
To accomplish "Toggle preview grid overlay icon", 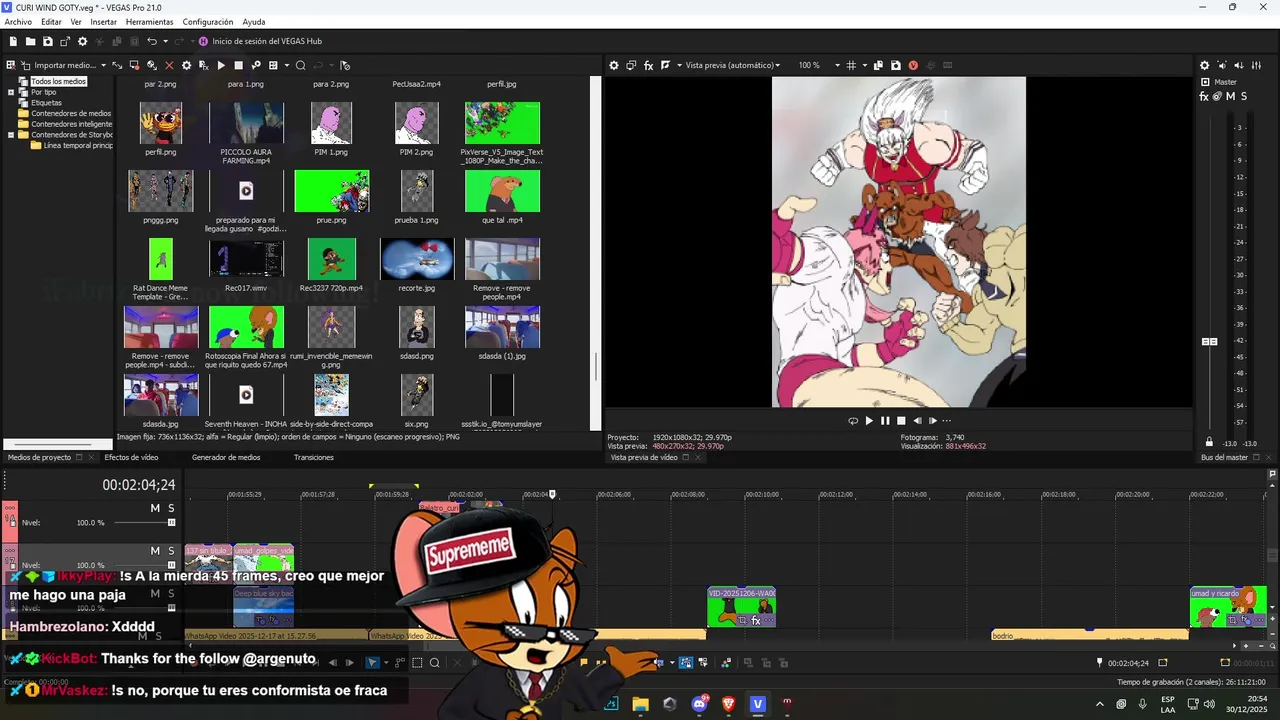I will point(851,65).
